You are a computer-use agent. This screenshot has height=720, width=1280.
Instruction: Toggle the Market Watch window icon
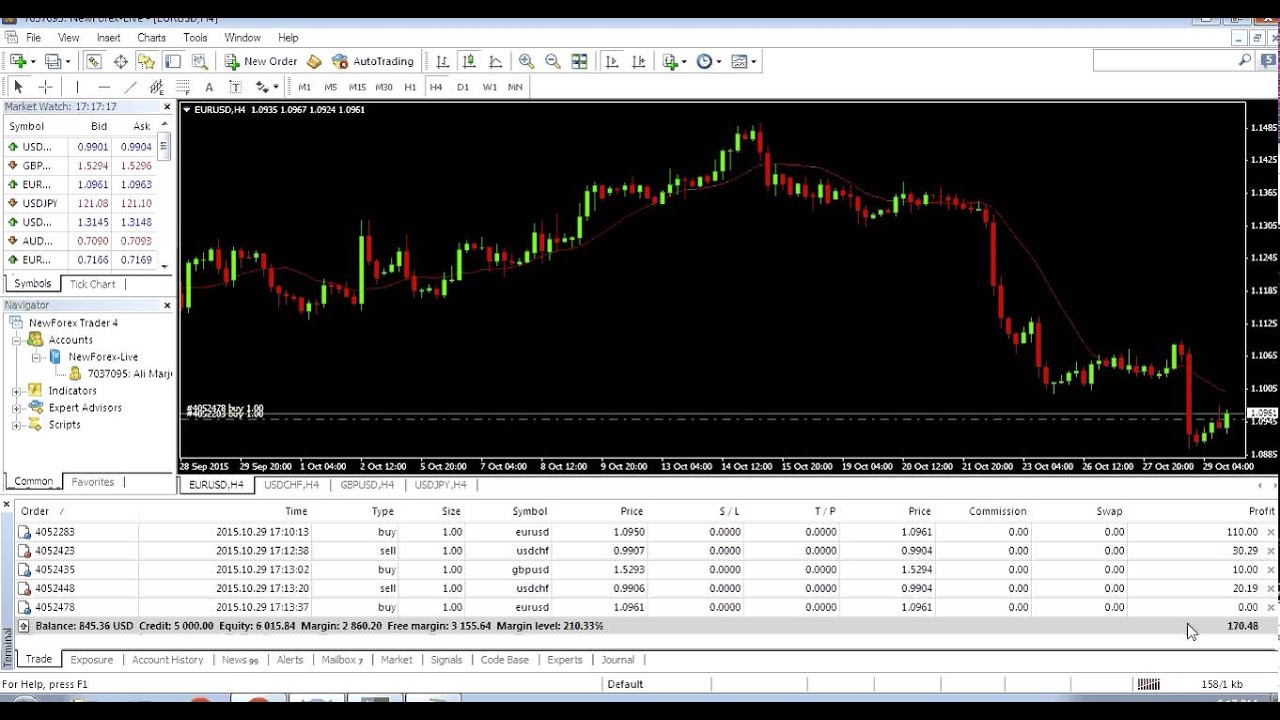(x=93, y=61)
